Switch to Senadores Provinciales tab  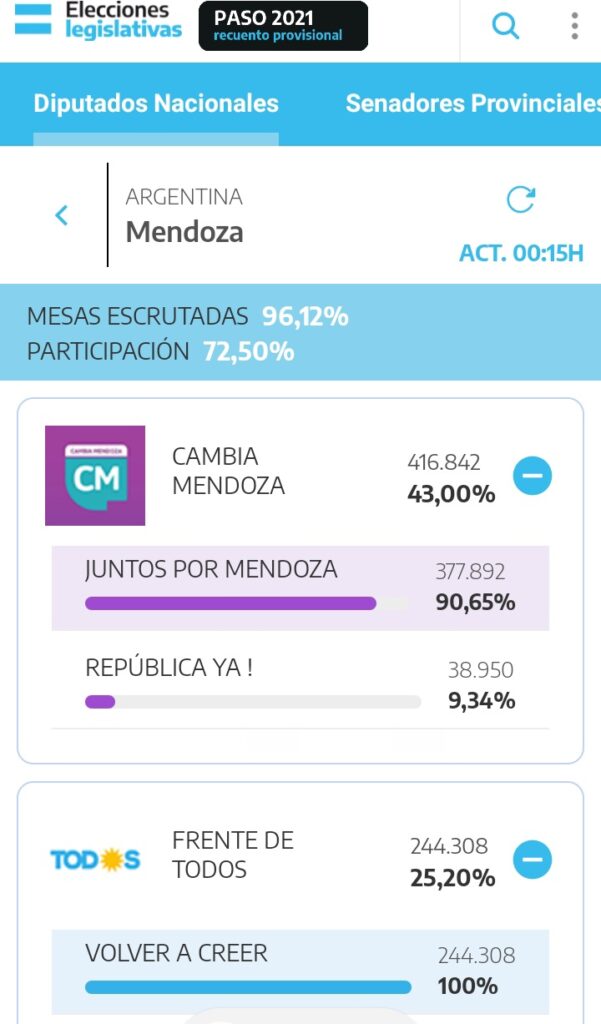472,104
